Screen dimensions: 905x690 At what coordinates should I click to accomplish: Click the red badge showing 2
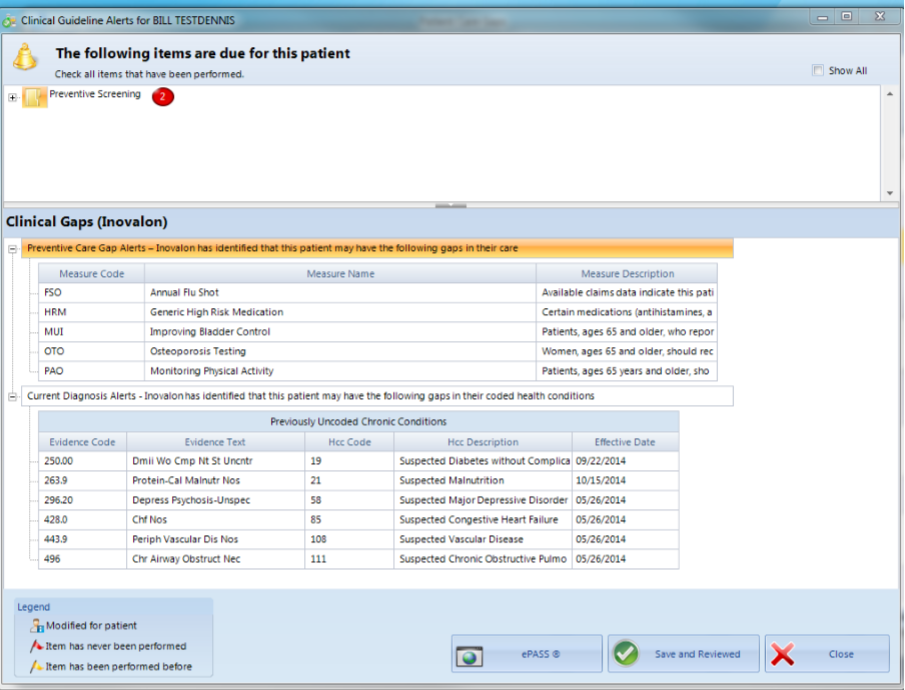tap(163, 96)
